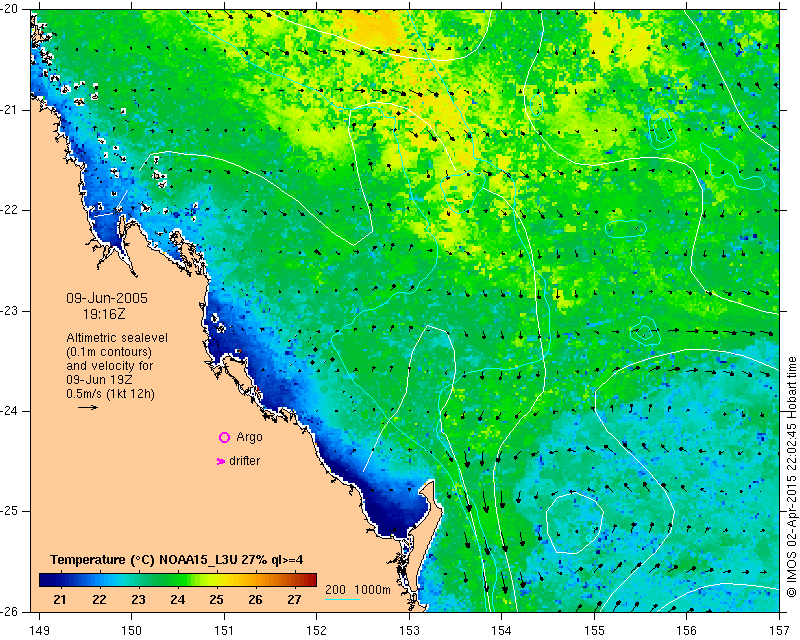800x640 pixels.
Task: Click the longitude label 156
Action: click(x=687, y=631)
